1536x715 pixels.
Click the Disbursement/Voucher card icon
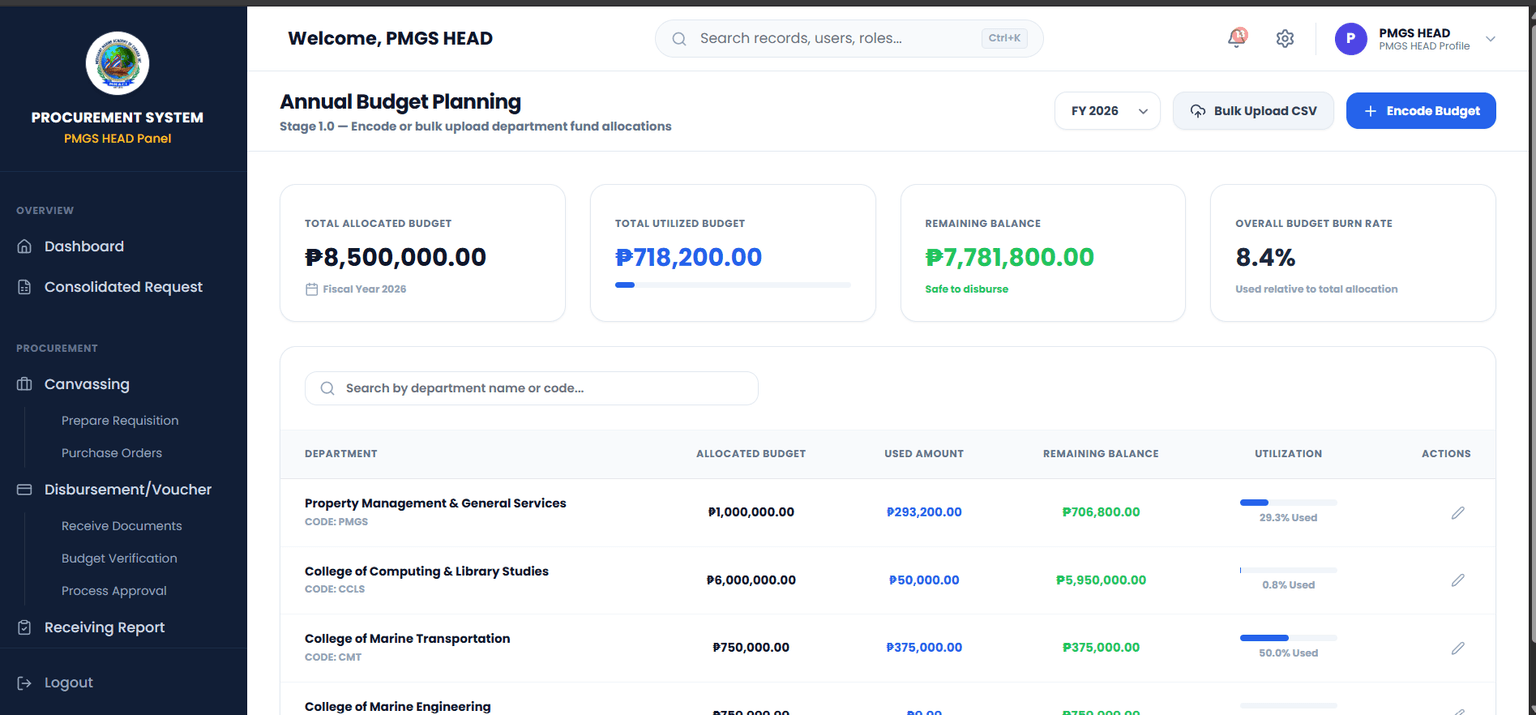point(25,490)
